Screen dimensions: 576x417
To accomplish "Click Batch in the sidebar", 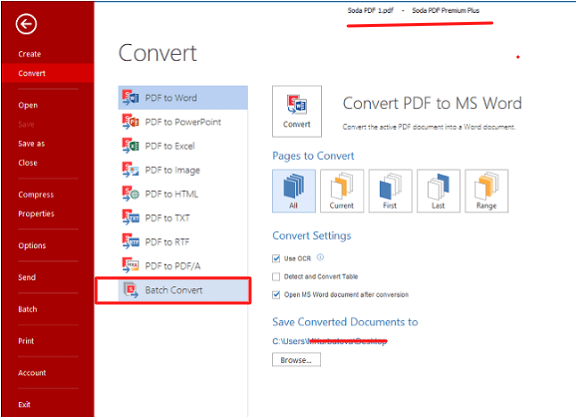I will tap(28, 309).
